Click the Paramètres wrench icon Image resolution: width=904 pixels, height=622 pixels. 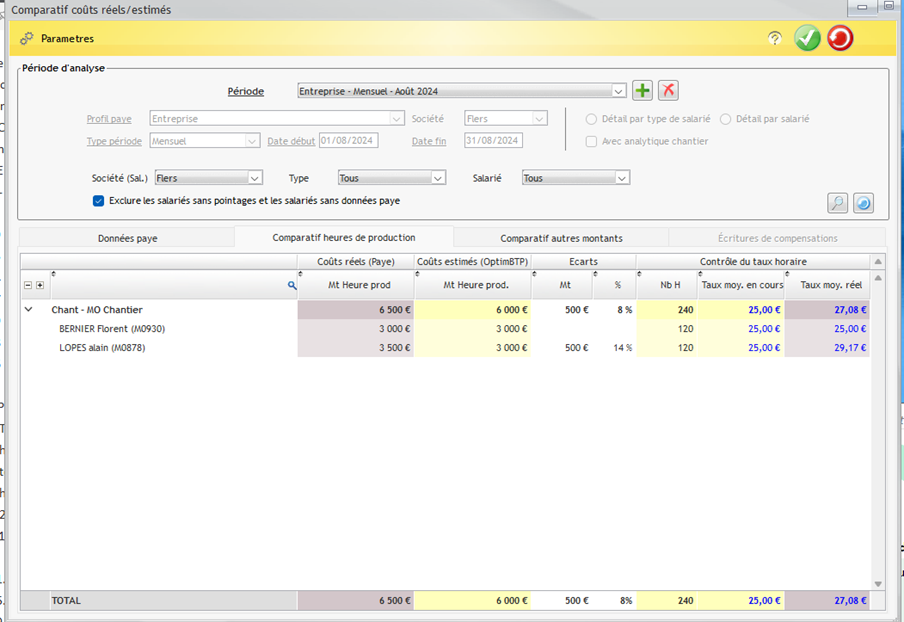pos(25,38)
